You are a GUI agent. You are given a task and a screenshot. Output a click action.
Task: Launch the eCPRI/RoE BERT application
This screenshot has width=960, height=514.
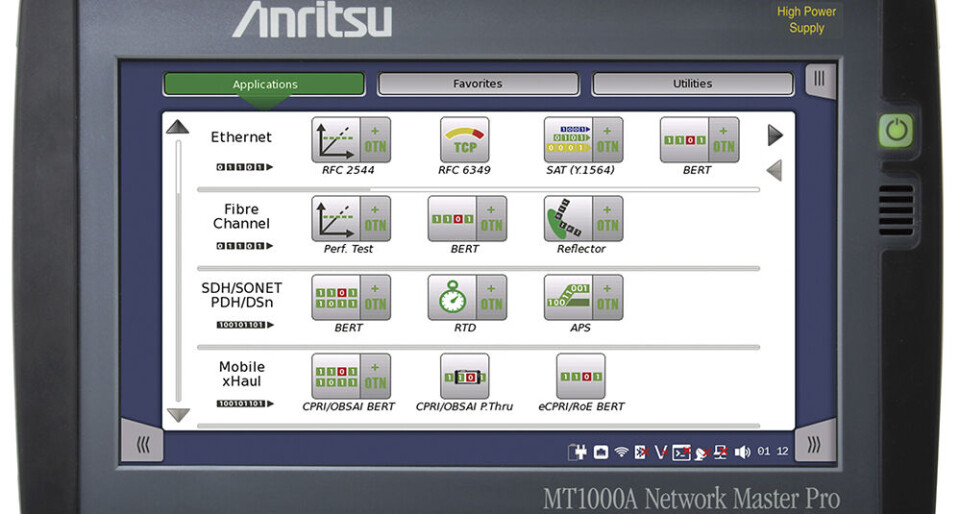581,376
